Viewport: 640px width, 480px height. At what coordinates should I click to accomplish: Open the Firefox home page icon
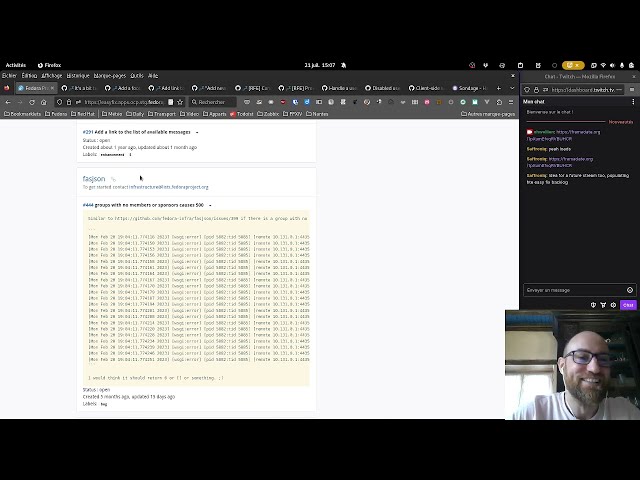44,102
